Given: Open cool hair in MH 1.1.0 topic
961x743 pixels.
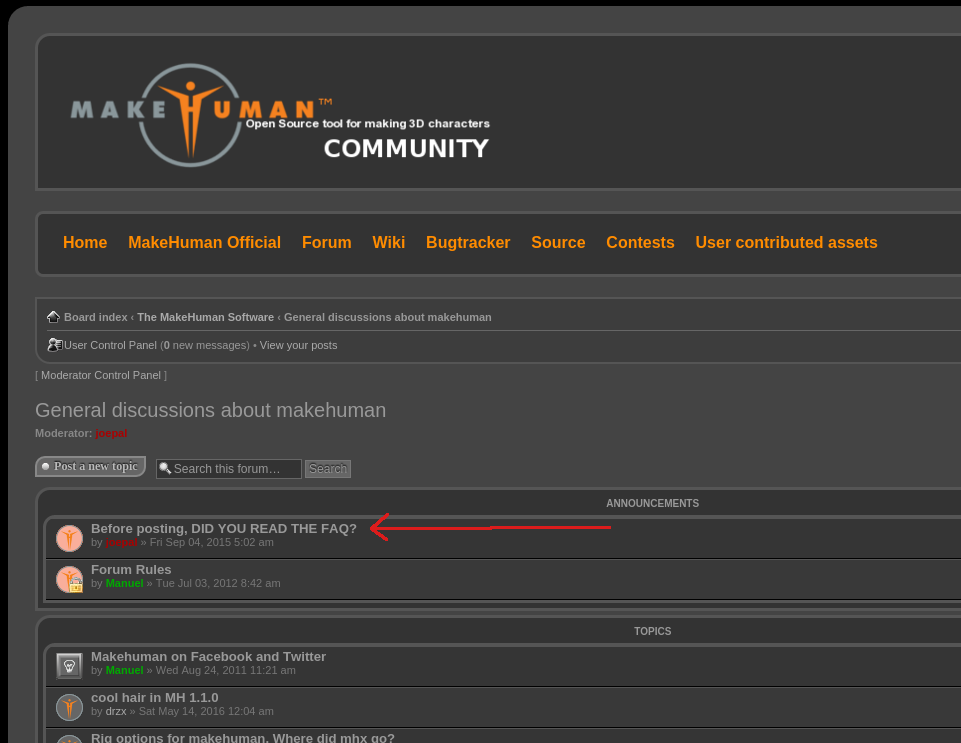Looking at the screenshot, I should (x=154, y=698).
